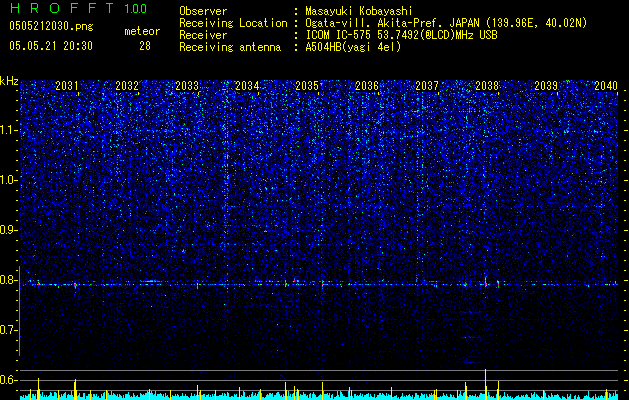Click the Receiver label
629x400 pixels.
coord(203,35)
